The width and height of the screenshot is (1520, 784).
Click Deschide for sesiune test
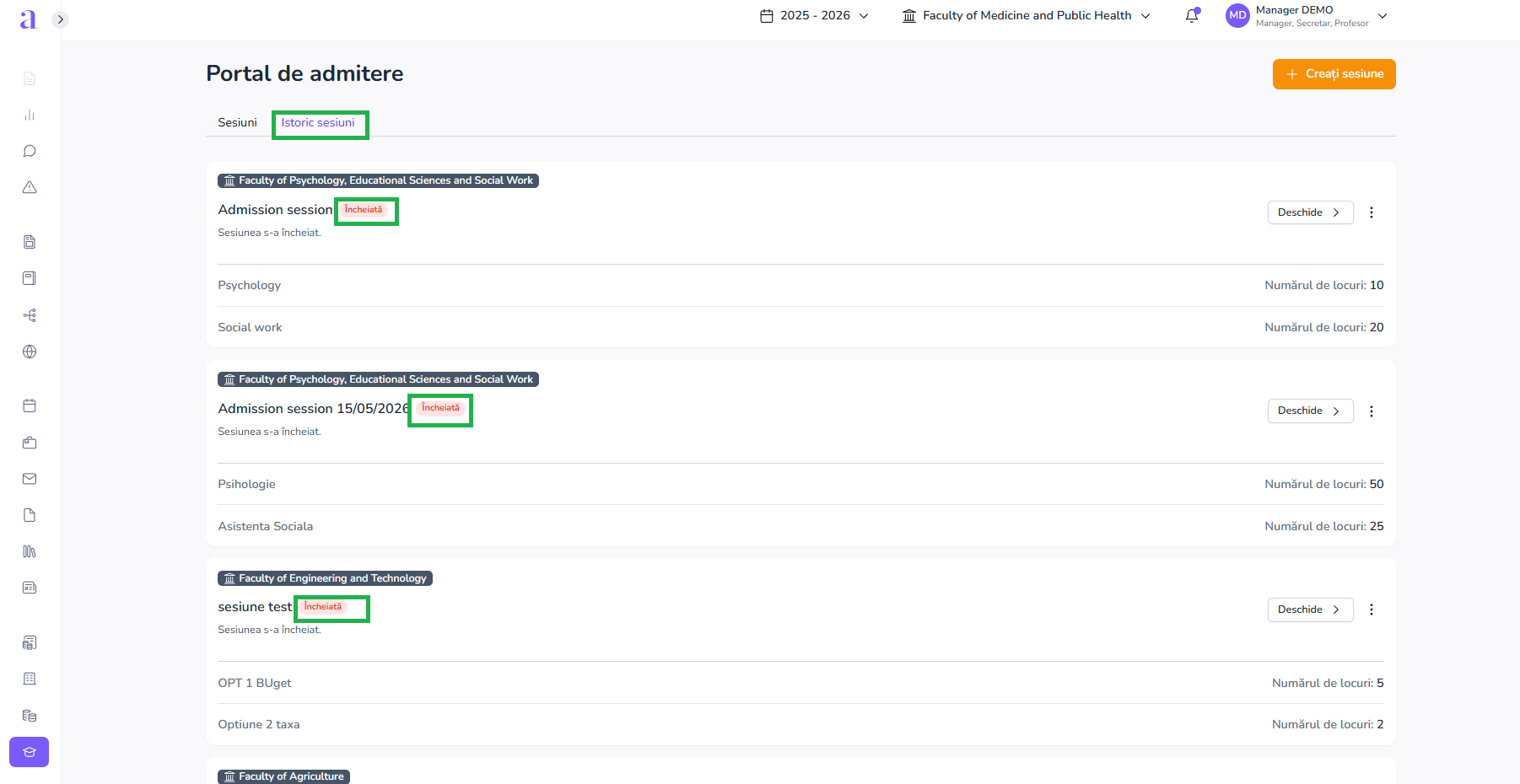pyautogui.click(x=1310, y=609)
